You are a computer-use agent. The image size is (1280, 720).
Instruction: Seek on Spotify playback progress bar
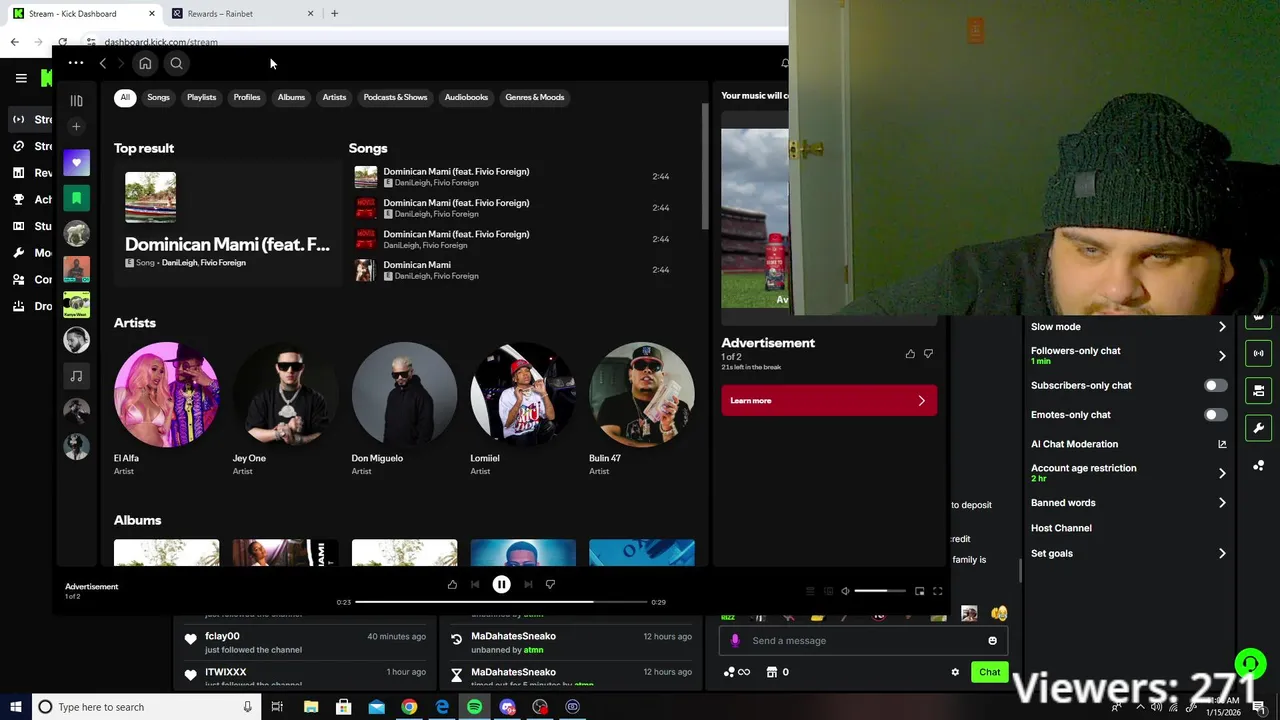click(x=501, y=602)
